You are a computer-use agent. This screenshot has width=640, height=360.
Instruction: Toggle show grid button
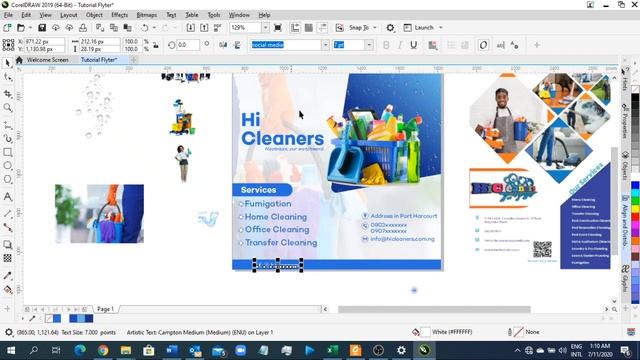[309, 28]
